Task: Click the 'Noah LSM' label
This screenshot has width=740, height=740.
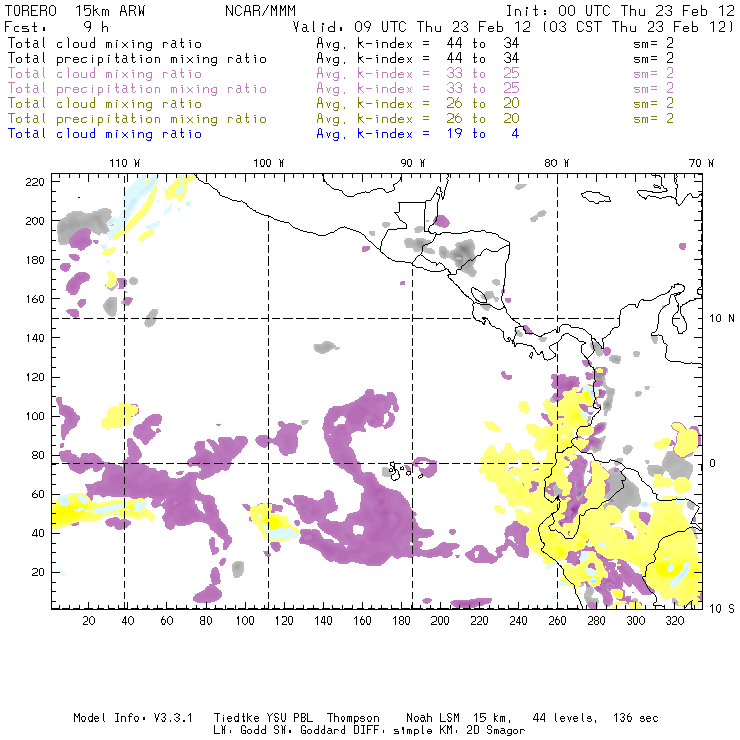Action: click(x=433, y=718)
